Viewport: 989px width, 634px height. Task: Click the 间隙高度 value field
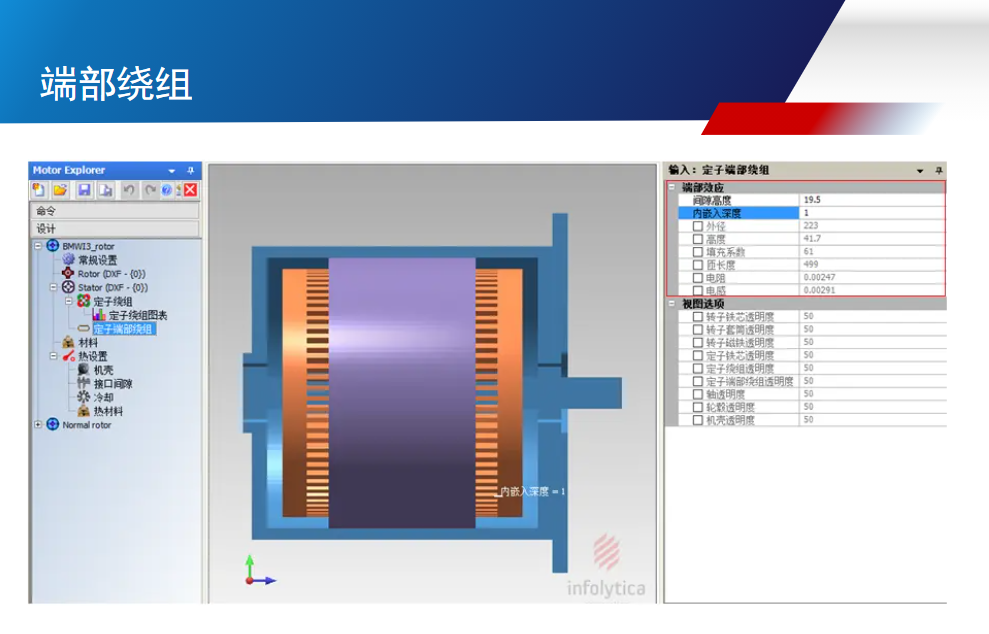pyautogui.click(x=870, y=200)
